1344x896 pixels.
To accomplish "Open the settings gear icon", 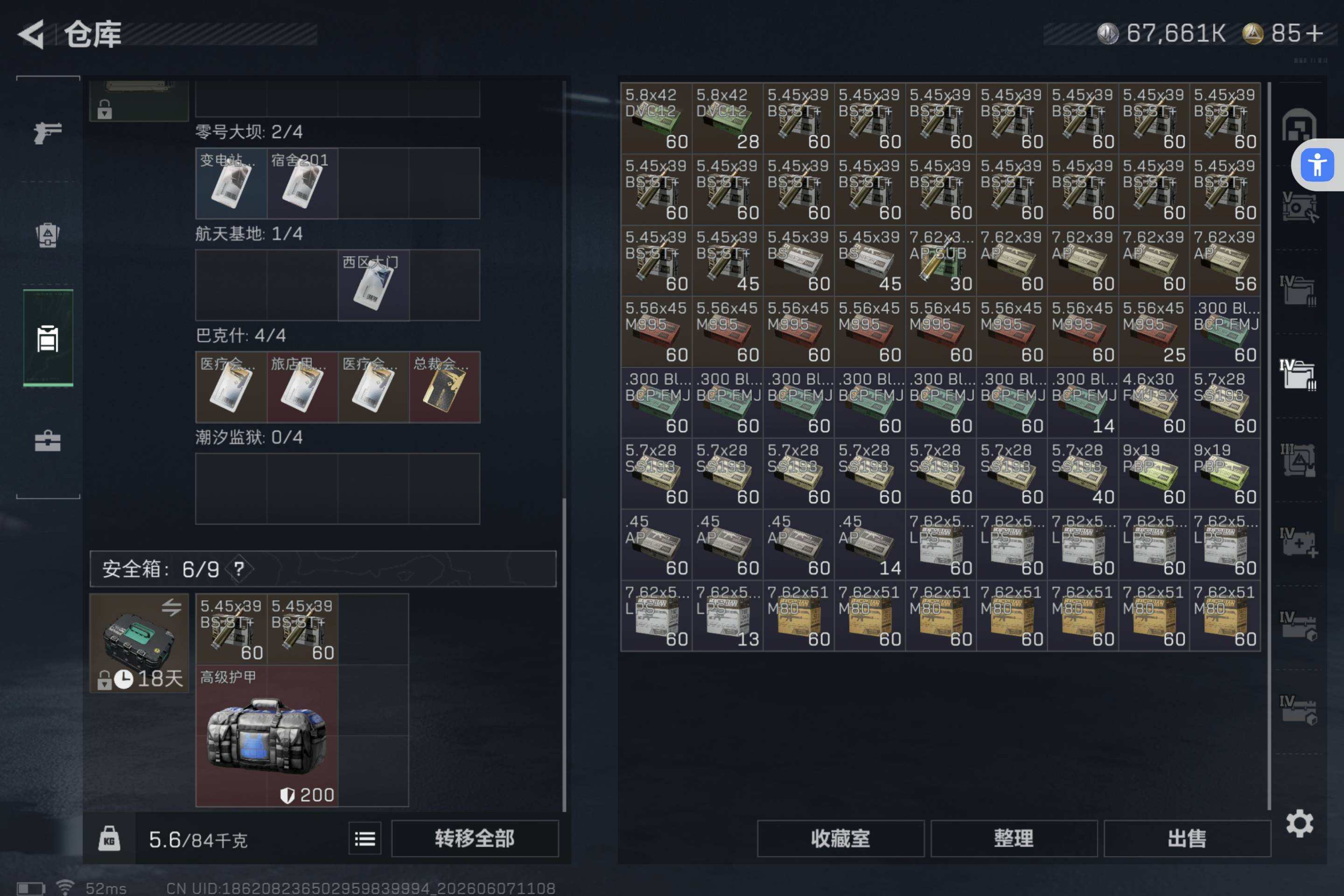I will click(1300, 823).
